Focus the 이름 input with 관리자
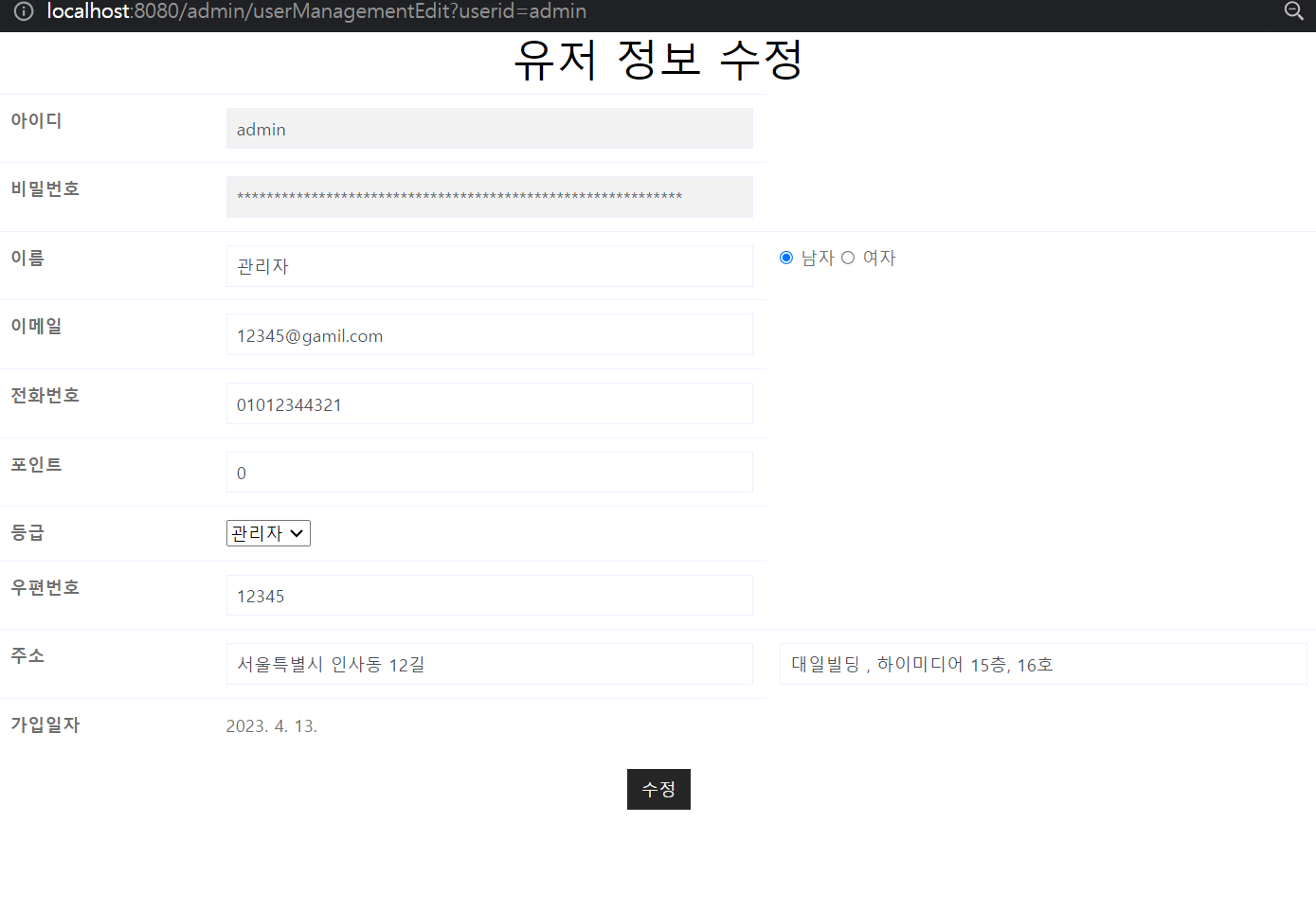 pos(490,266)
